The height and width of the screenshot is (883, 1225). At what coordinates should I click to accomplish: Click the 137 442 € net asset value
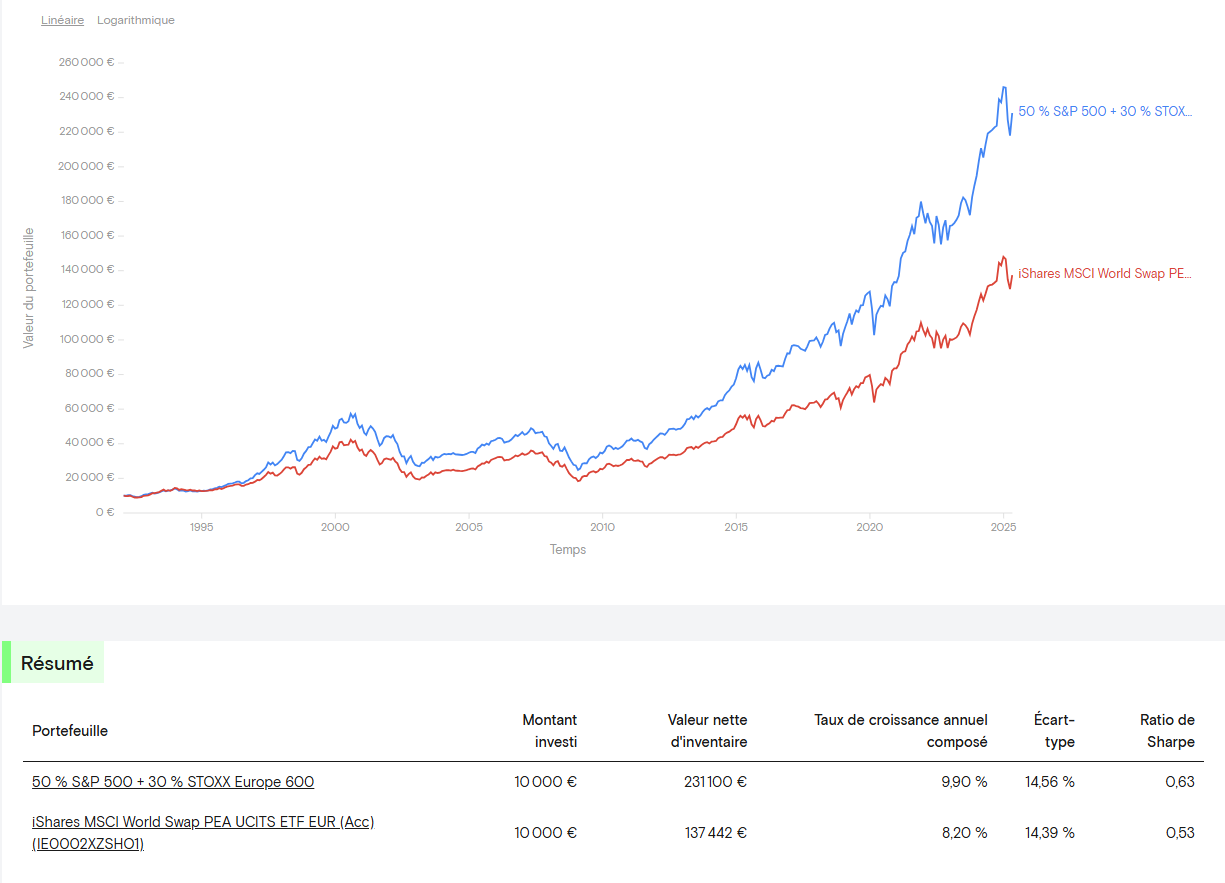712,833
